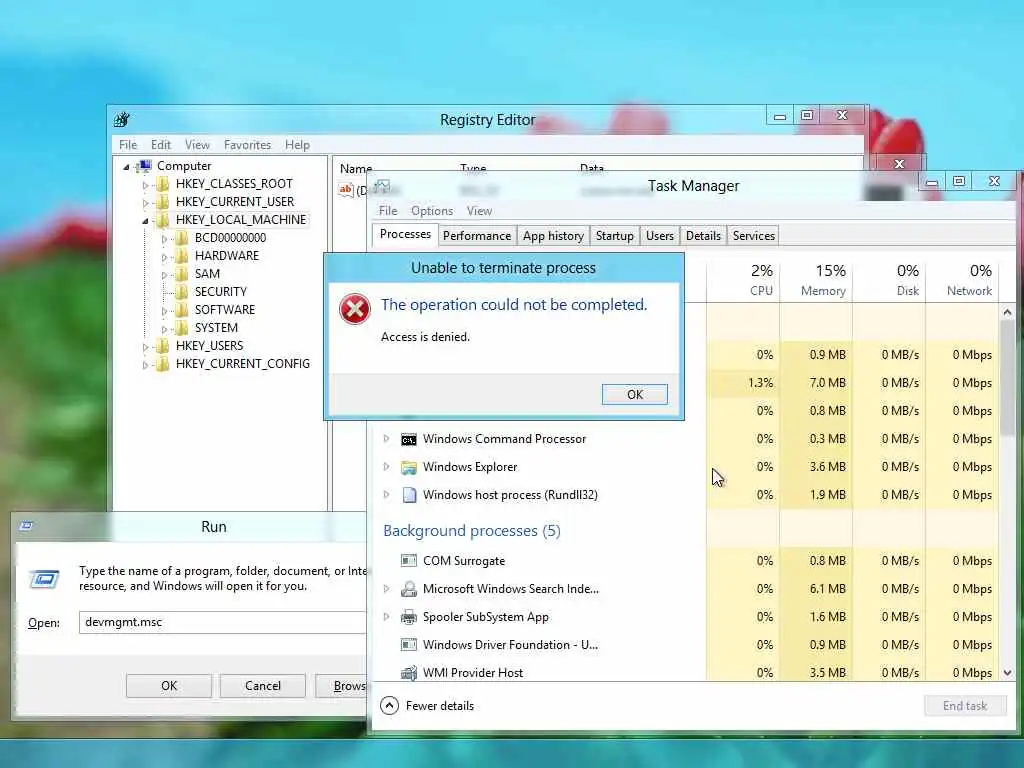
Task: Click the Run dialog title bar icon
Action: click(x=27, y=526)
